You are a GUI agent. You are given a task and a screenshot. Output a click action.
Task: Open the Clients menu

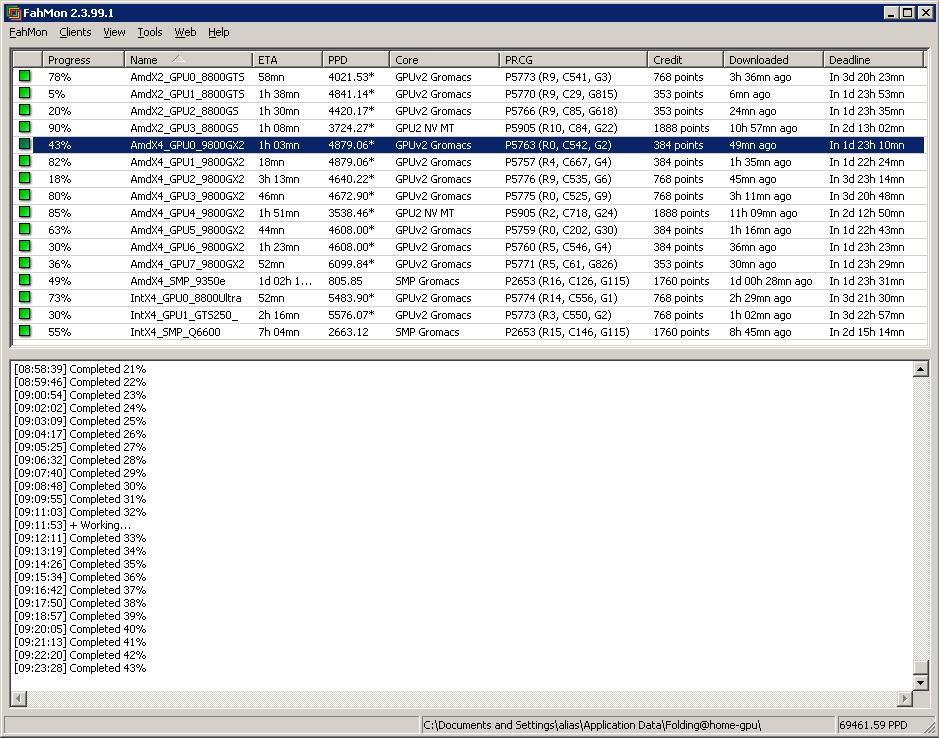point(75,32)
